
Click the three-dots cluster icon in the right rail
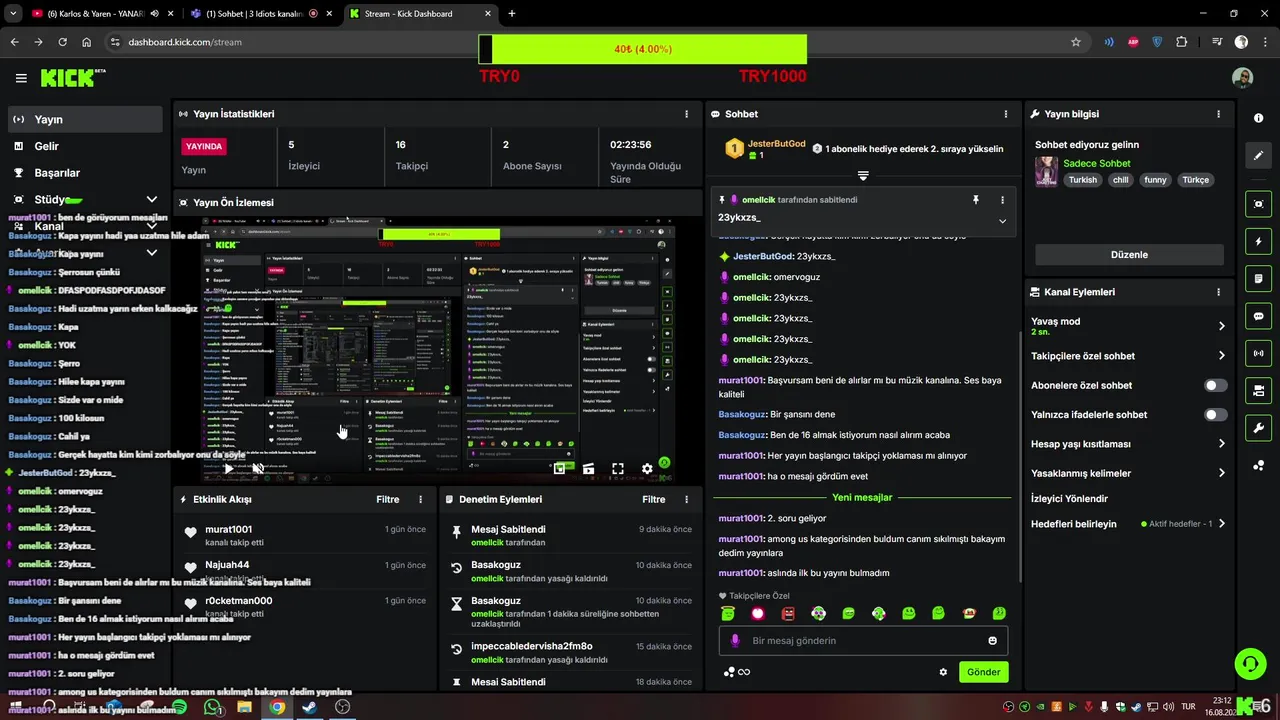click(x=1258, y=465)
